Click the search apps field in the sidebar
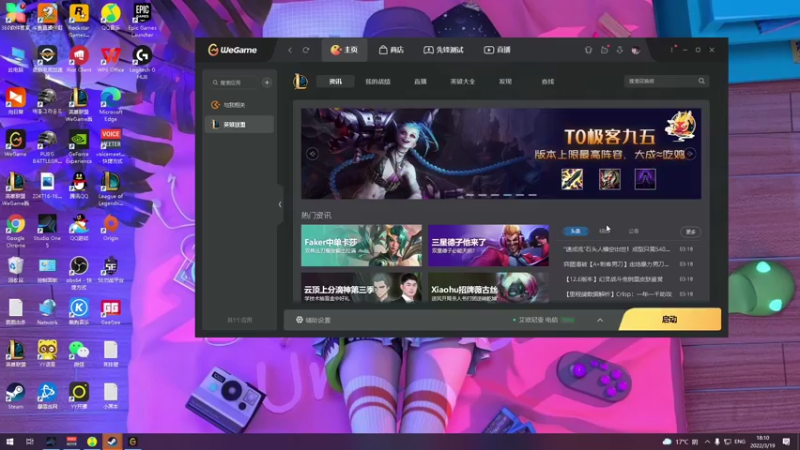 (x=235, y=82)
